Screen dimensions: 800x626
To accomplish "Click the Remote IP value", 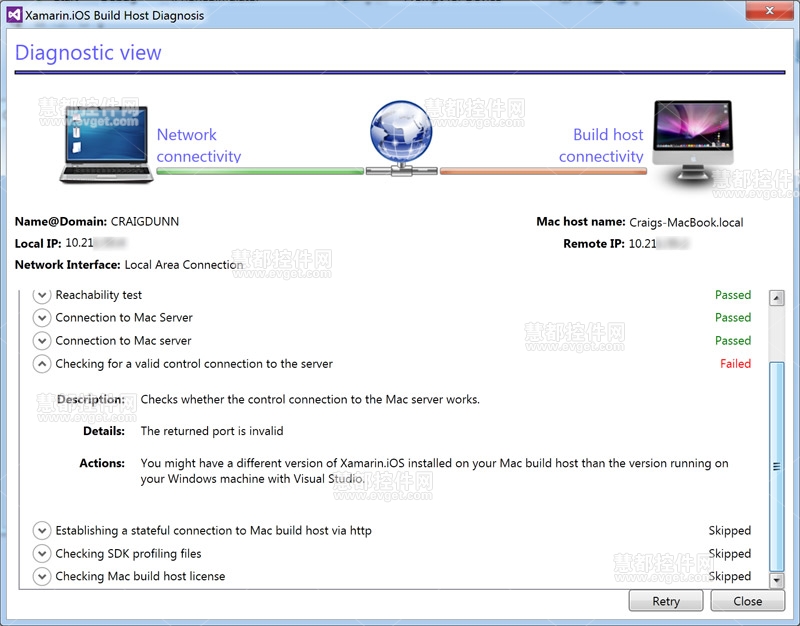I will [659, 243].
